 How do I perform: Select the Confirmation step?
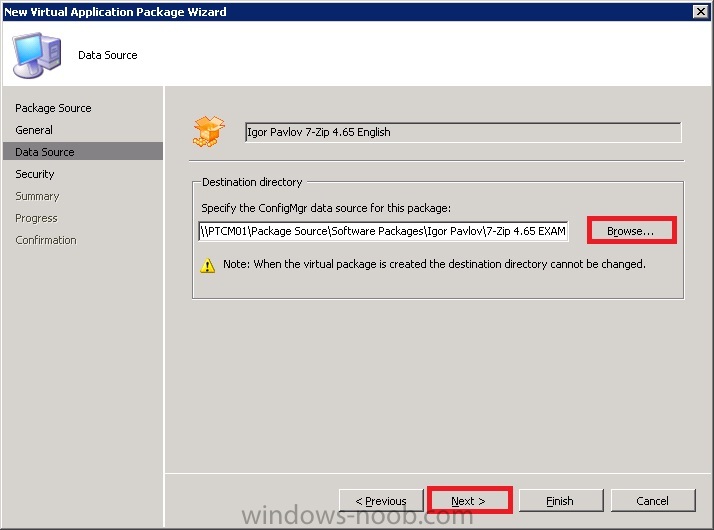pos(46,240)
